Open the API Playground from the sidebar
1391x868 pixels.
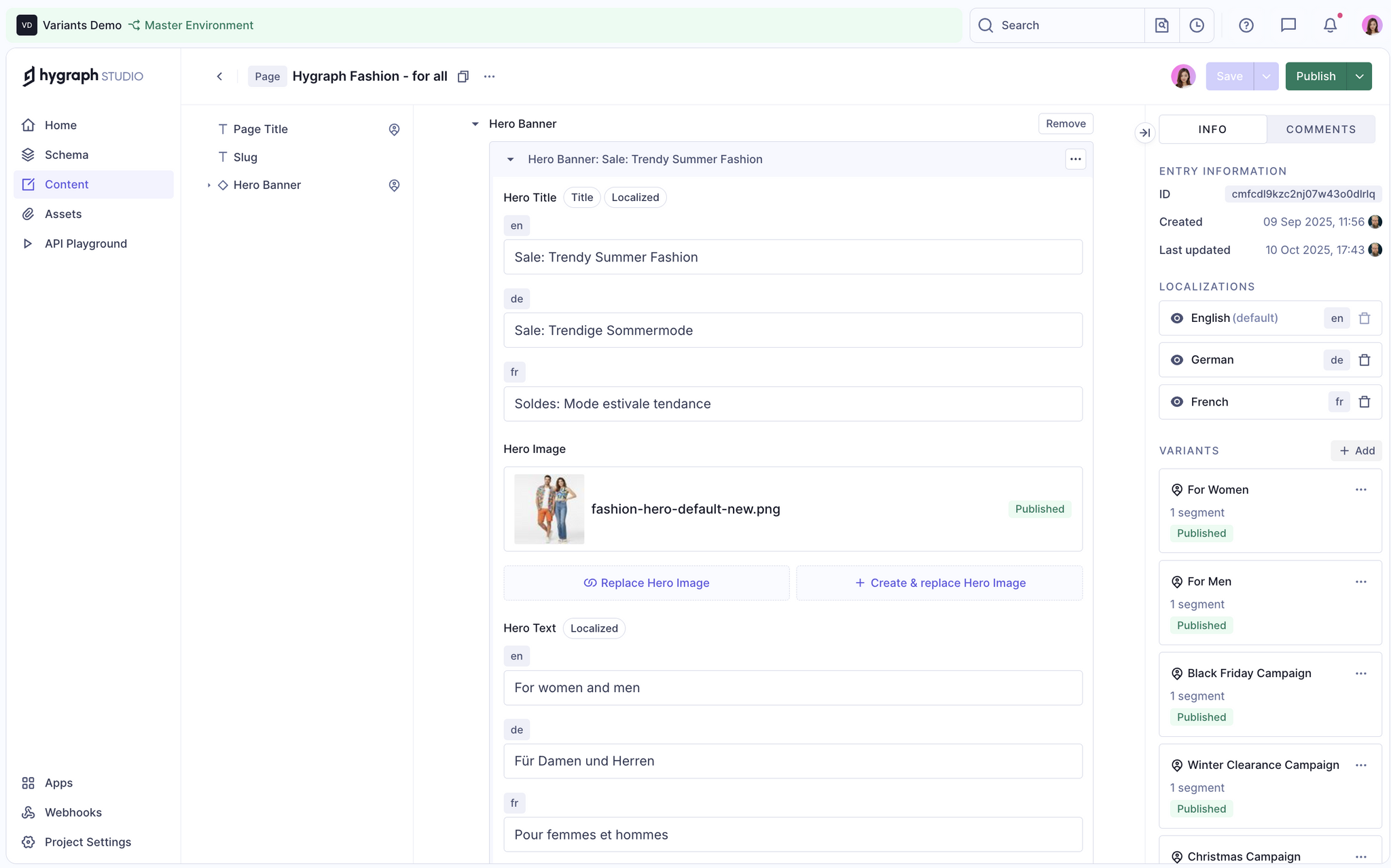(86, 243)
